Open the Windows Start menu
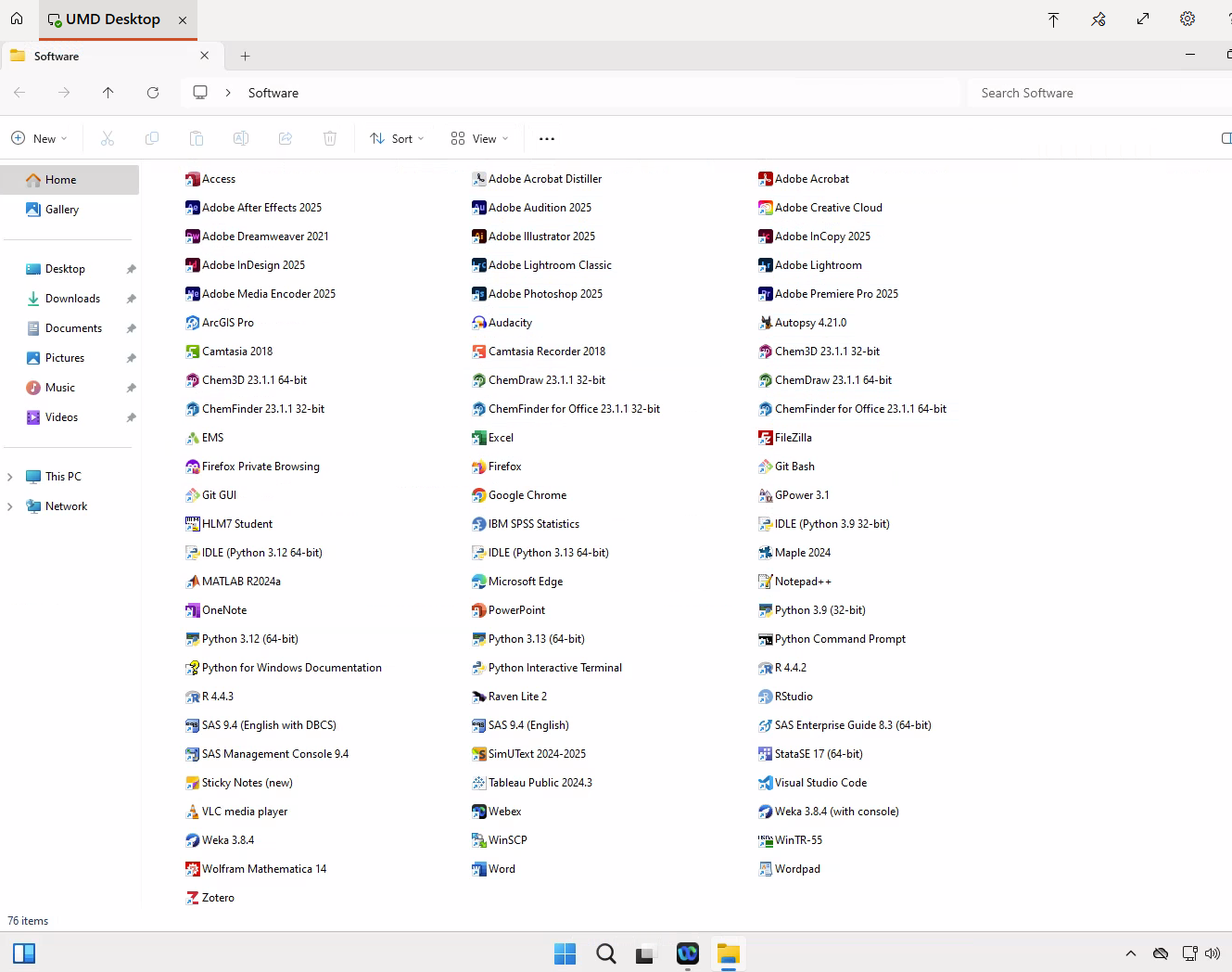The image size is (1232, 972). [x=565, y=953]
